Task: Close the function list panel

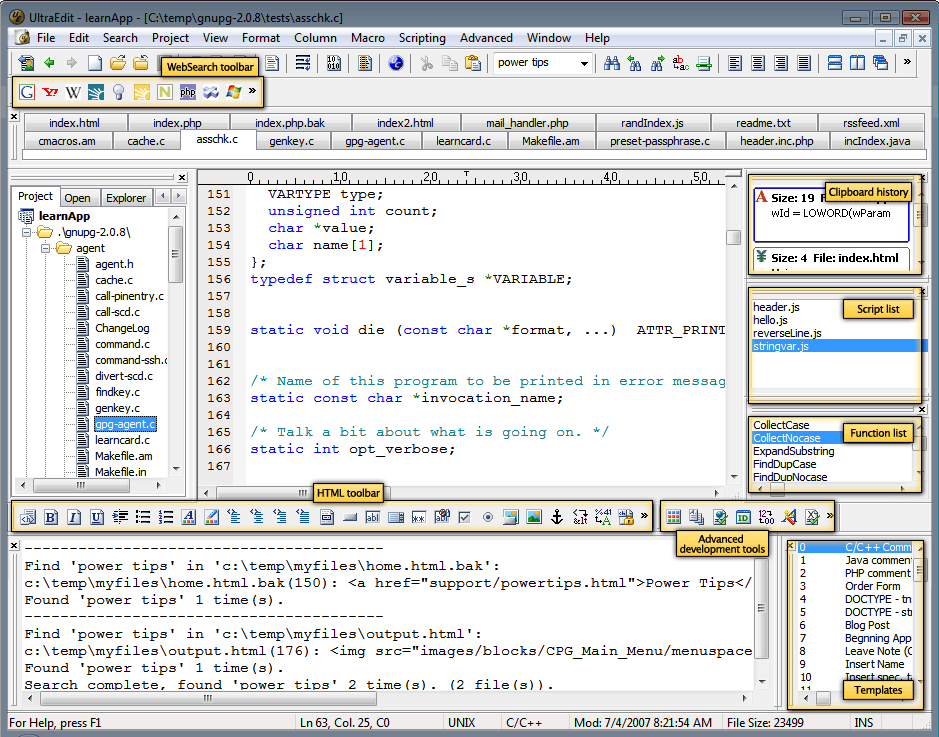Action: [922, 410]
